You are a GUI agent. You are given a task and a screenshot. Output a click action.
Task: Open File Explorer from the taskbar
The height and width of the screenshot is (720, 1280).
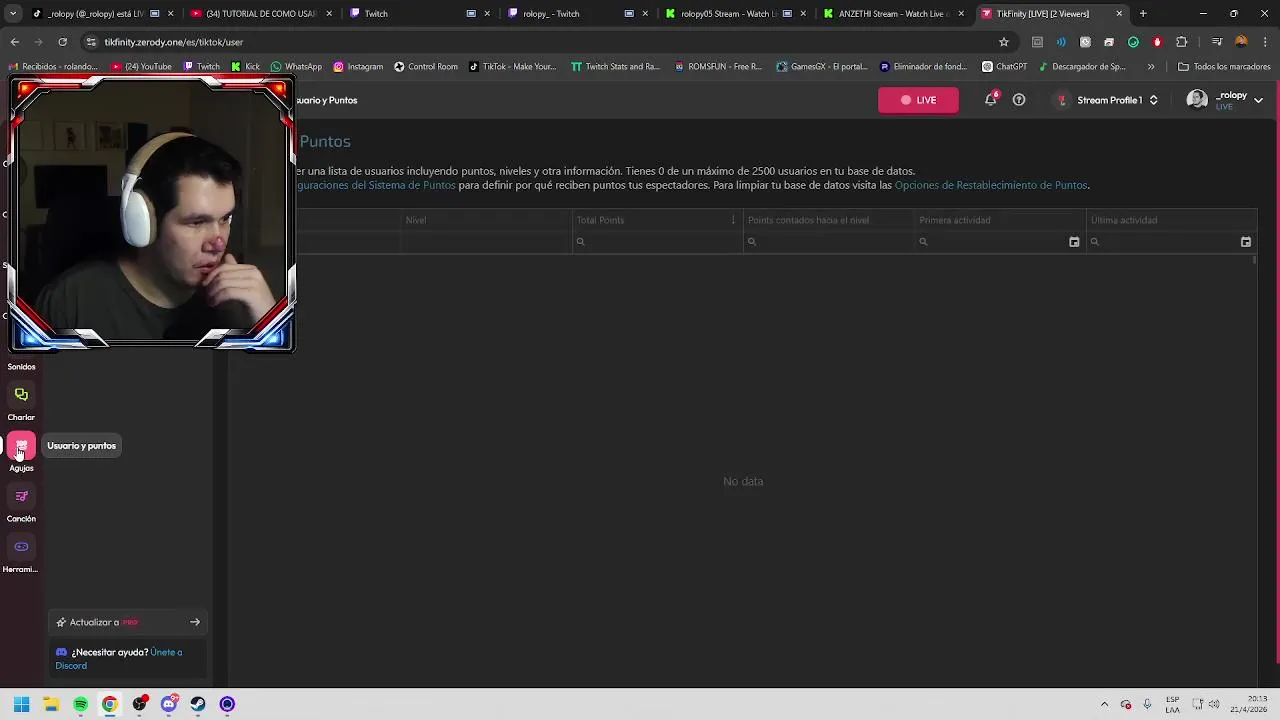pyautogui.click(x=51, y=704)
